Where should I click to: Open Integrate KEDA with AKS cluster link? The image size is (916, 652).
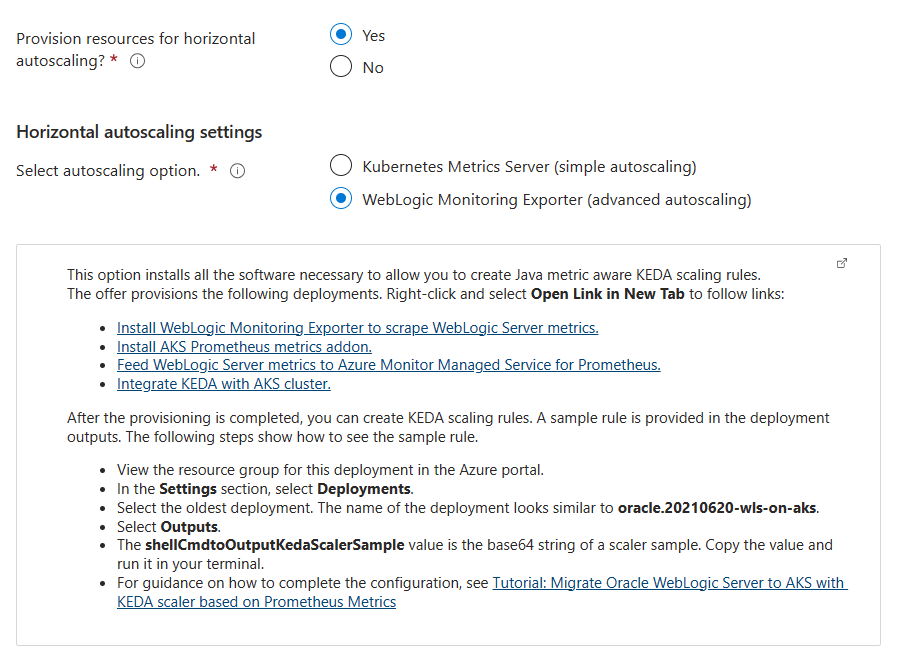[x=224, y=384]
